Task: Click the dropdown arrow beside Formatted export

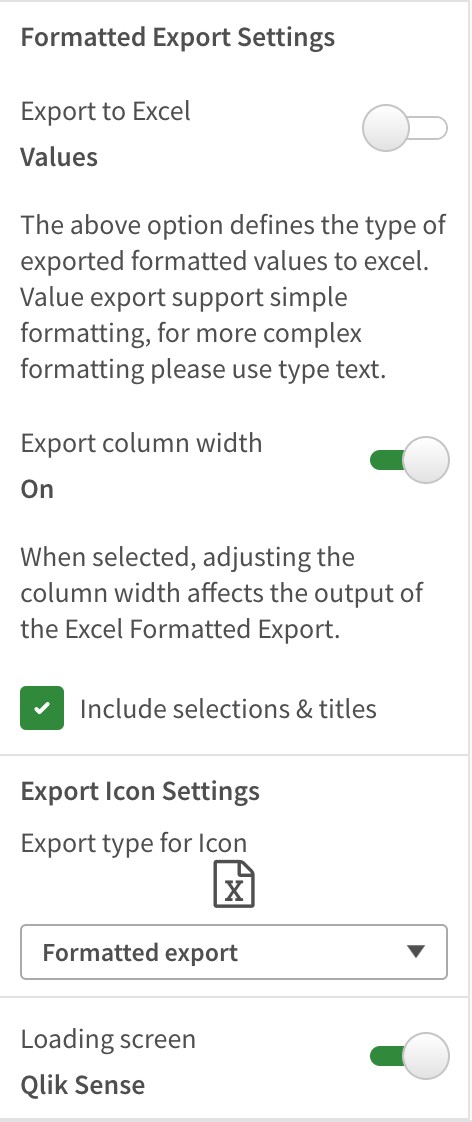Action: pyautogui.click(x=416, y=952)
